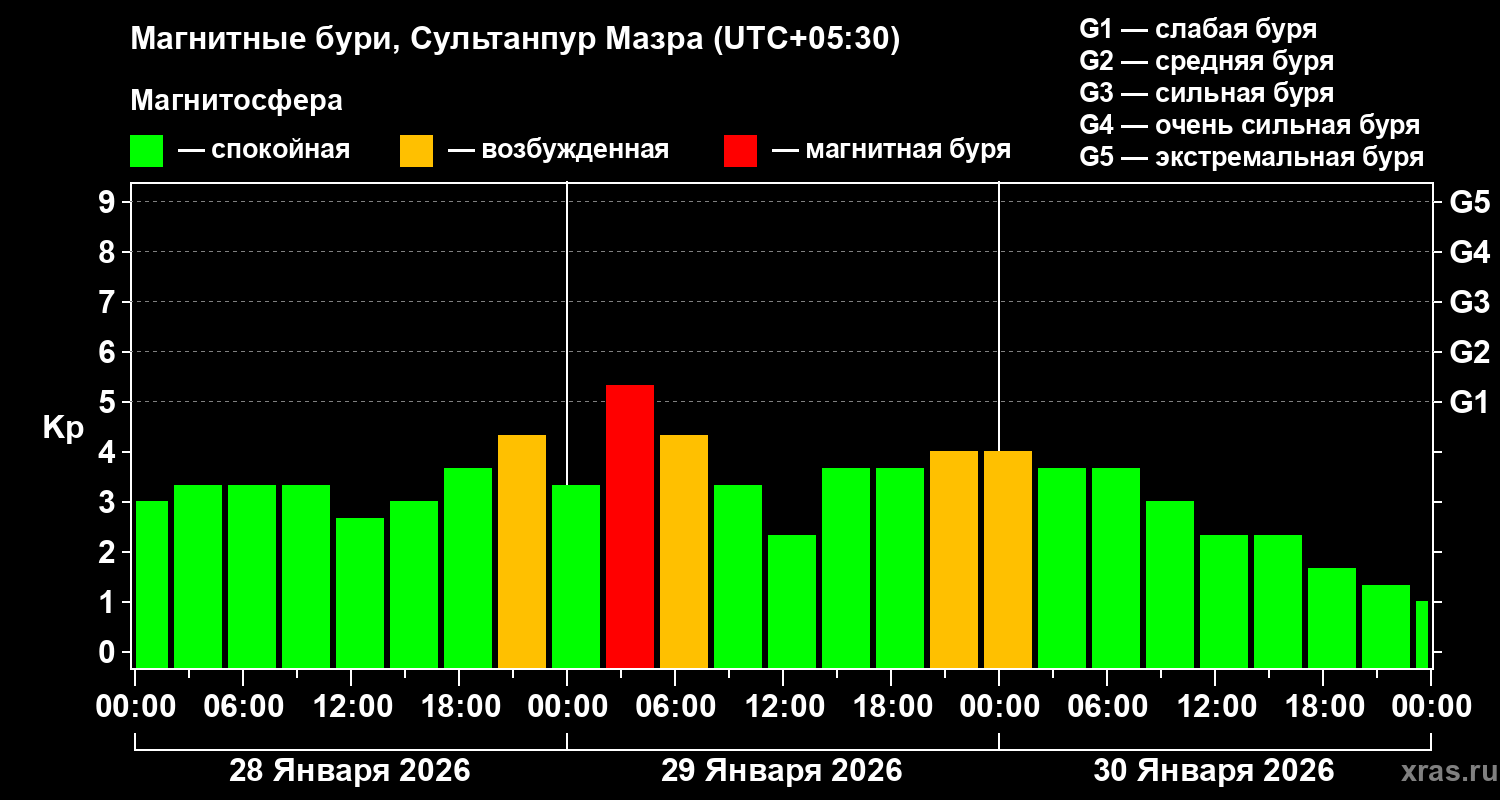Click the 'G3' right-axis label

1470,302
